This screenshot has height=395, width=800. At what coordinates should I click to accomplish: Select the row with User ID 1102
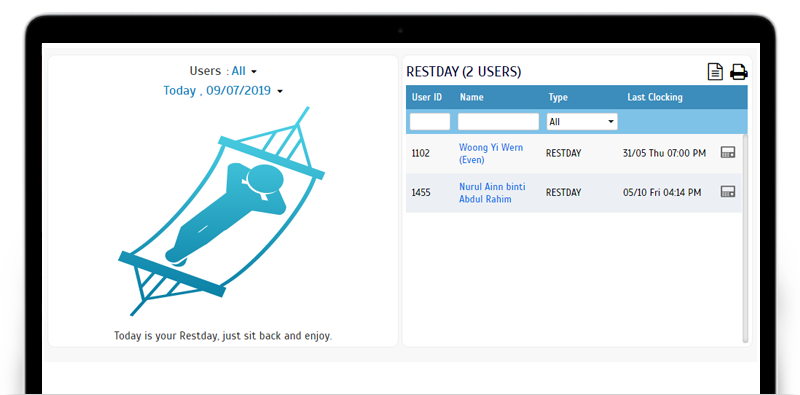(574, 154)
